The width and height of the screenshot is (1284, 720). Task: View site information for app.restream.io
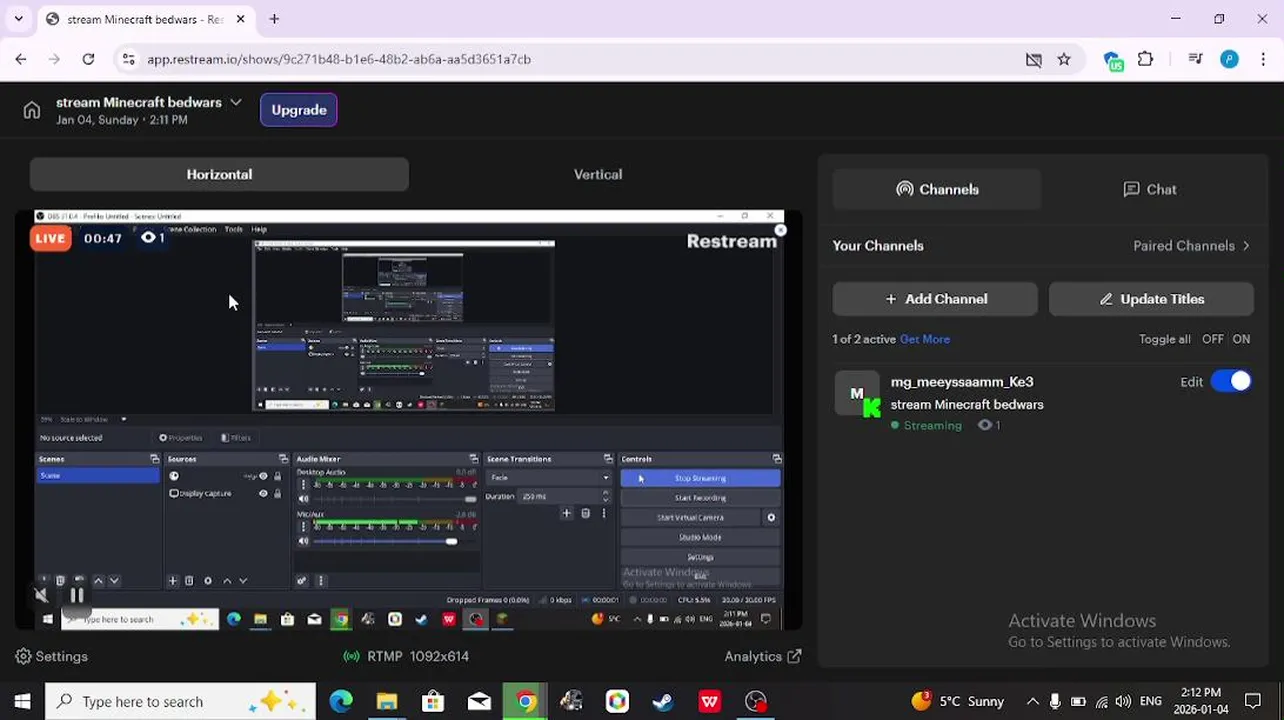(128, 59)
